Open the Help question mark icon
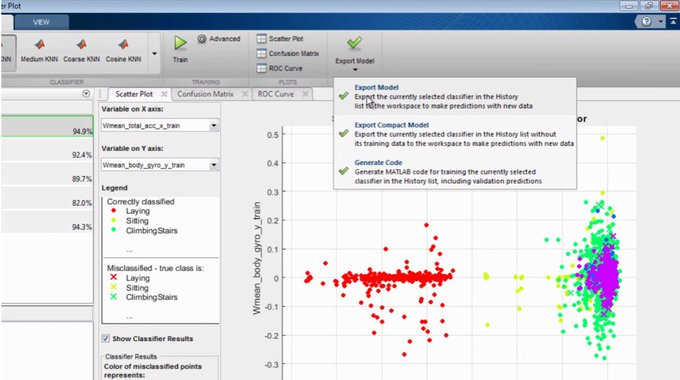 coord(646,21)
